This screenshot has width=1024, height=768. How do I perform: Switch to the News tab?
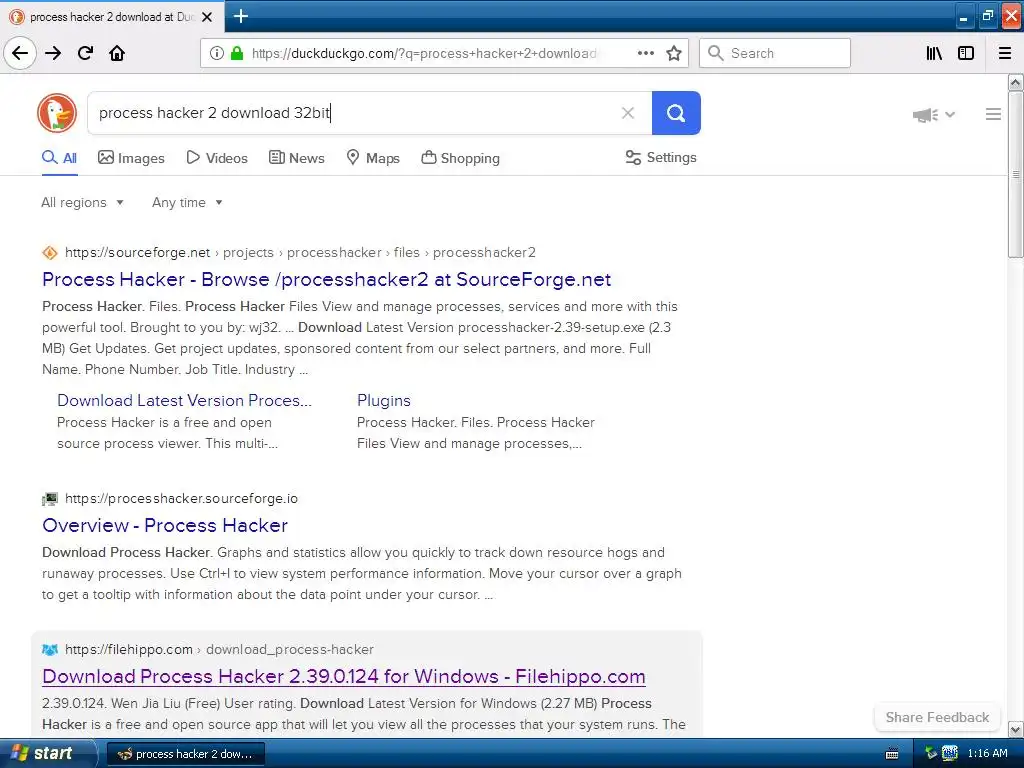296,158
